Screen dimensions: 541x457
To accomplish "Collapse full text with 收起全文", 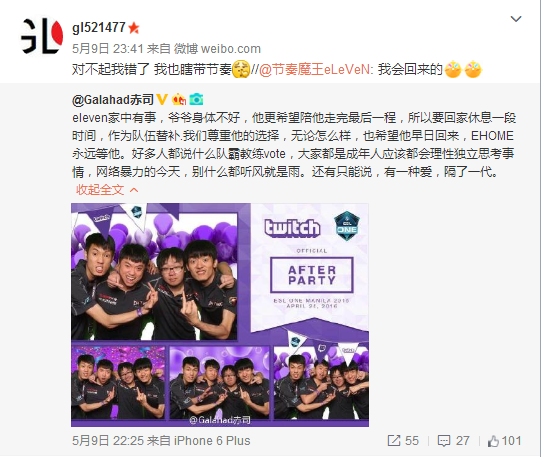I will 107,190.
